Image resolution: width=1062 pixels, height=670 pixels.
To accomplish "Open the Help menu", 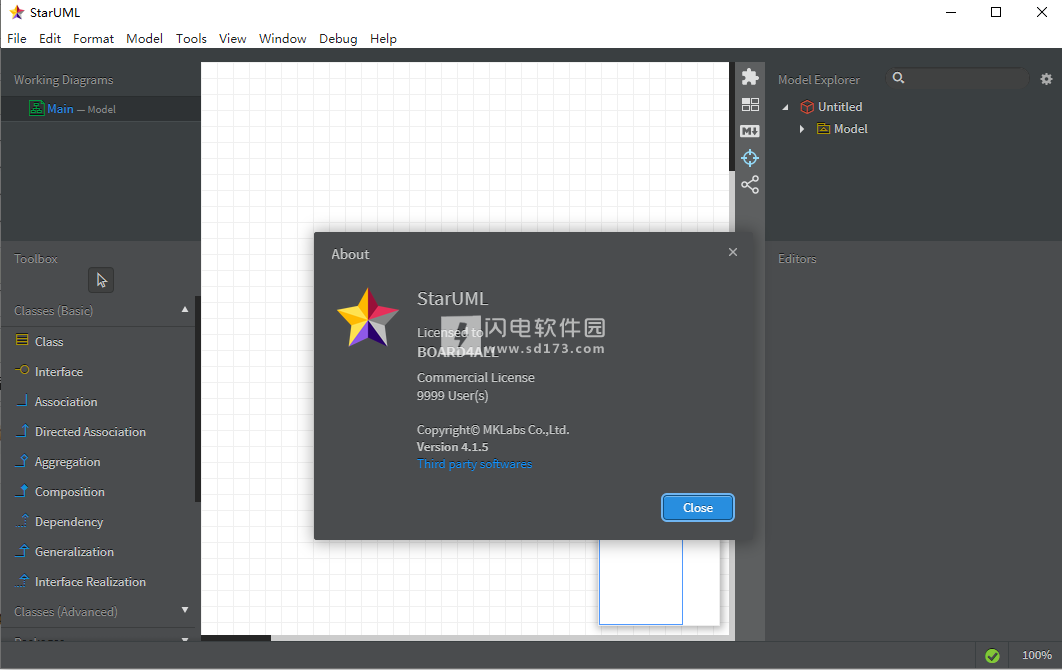I will point(383,39).
